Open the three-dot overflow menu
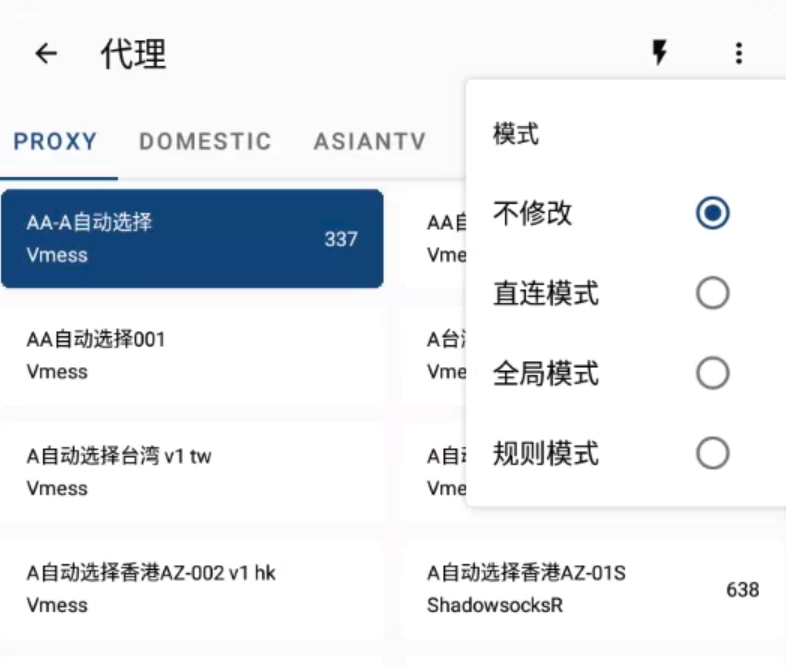The width and height of the screenshot is (786, 668). click(x=739, y=53)
